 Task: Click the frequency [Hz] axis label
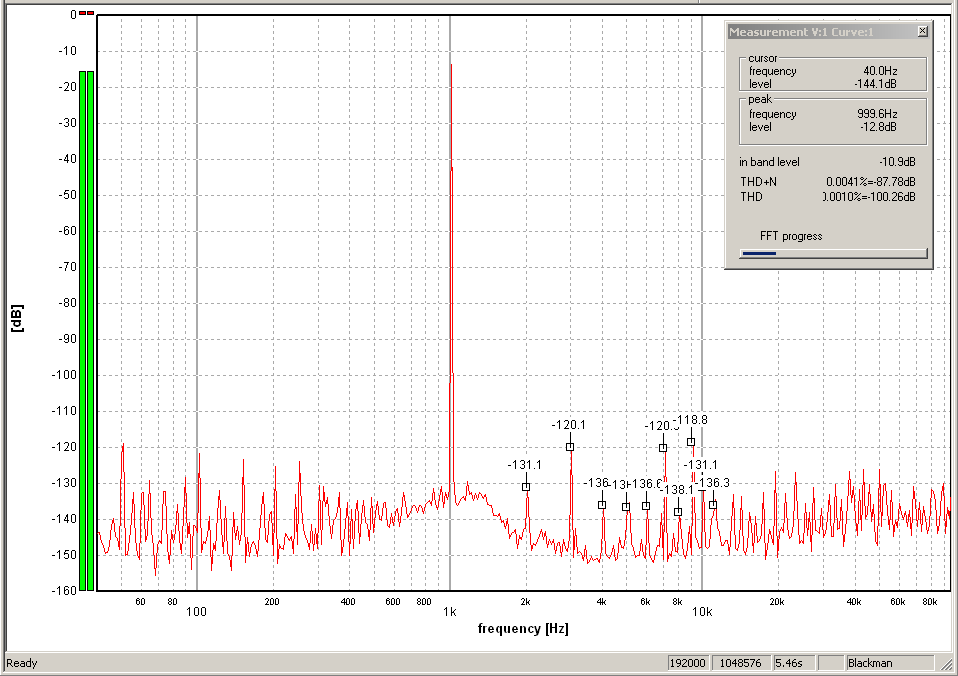[x=523, y=629]
